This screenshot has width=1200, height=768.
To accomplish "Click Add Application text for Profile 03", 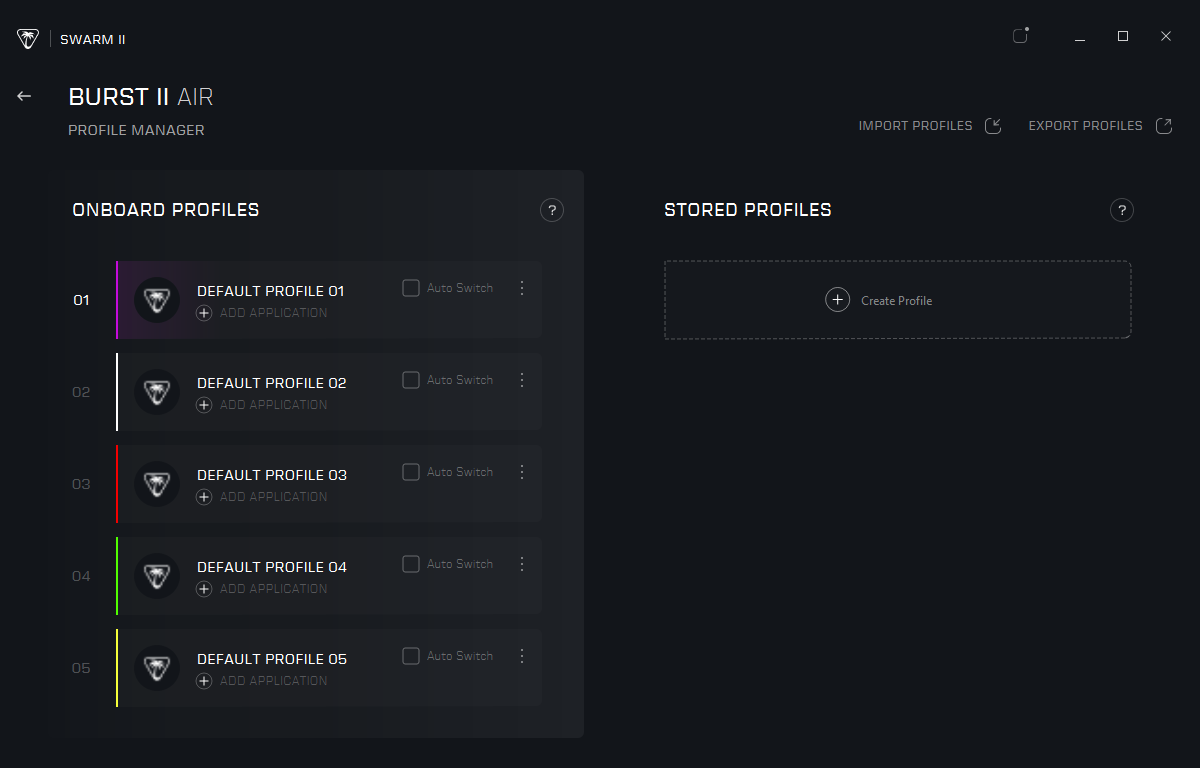I will coord(273,497).
